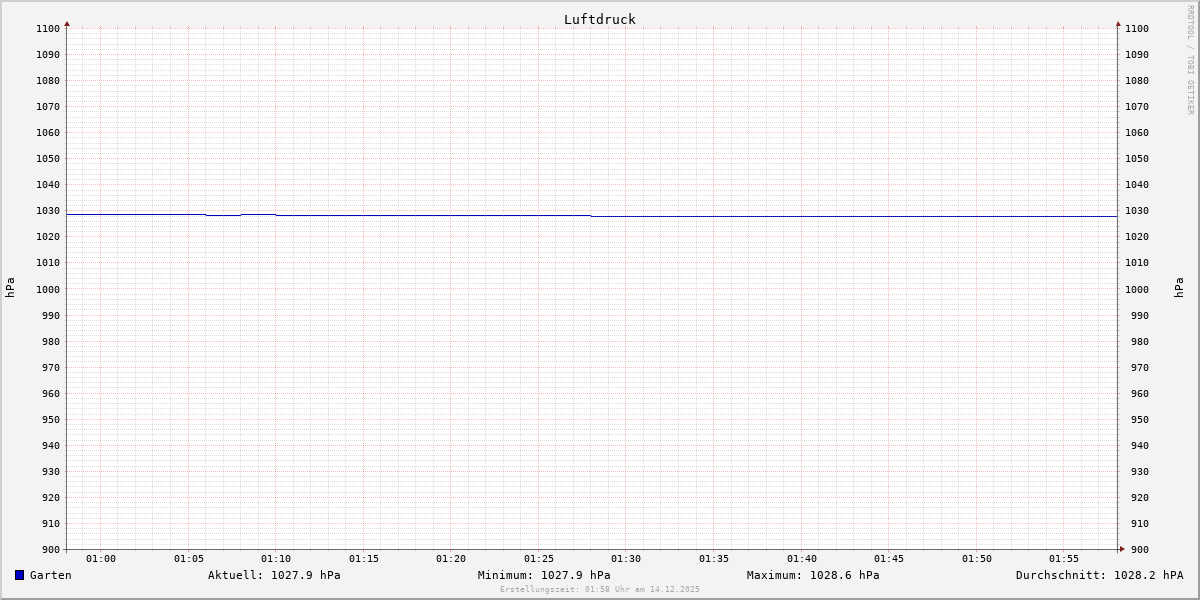Image resolution: width=1200 pixels, height=600 pixels.
Task: Click the red arrow atop the right axis
Action: 1118,23
